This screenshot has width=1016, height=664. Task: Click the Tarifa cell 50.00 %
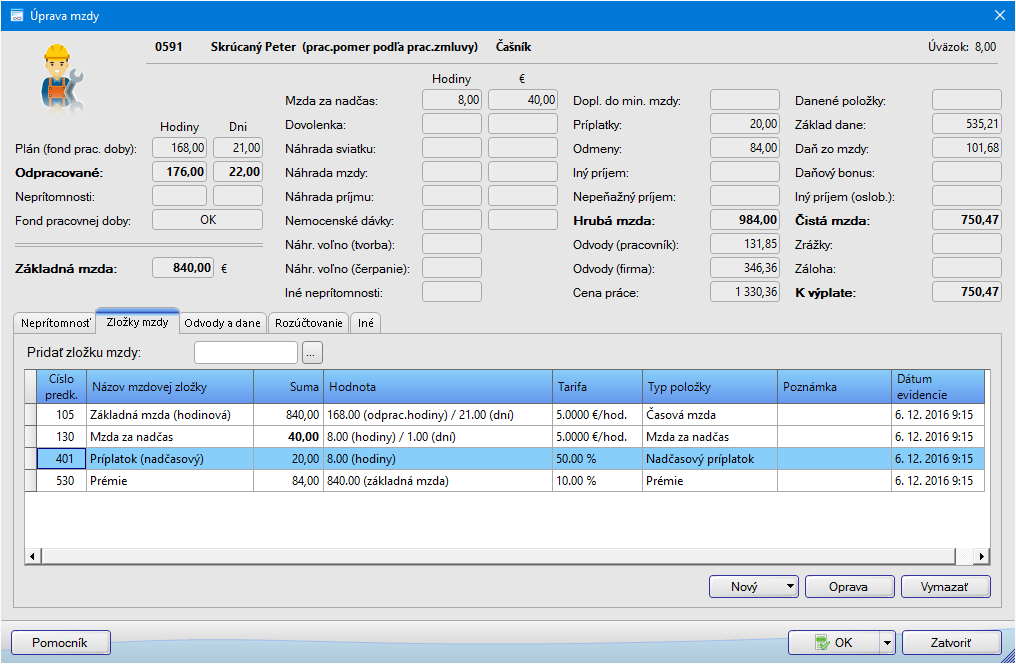597,459
